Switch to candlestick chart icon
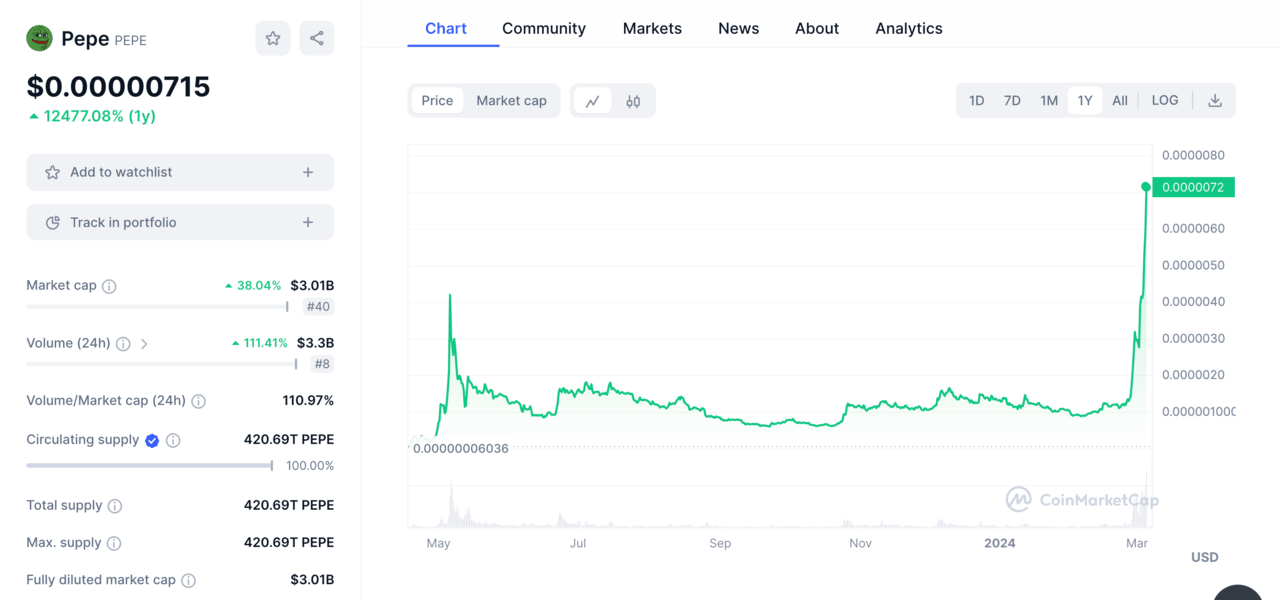 tap(633, 101)
